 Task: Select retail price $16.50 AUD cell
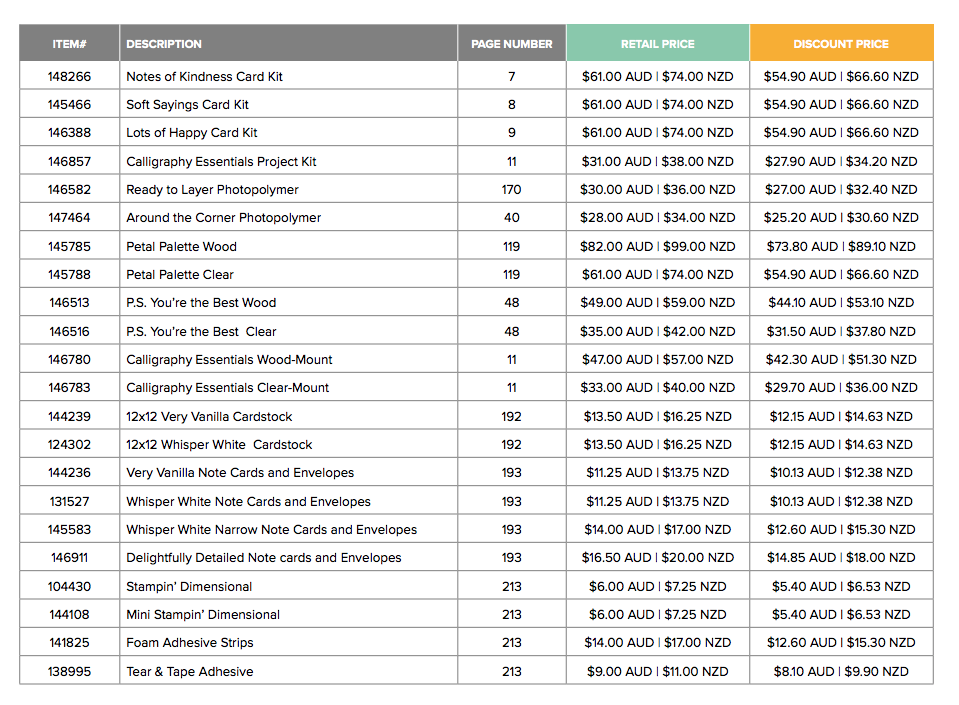coord(657,558)
